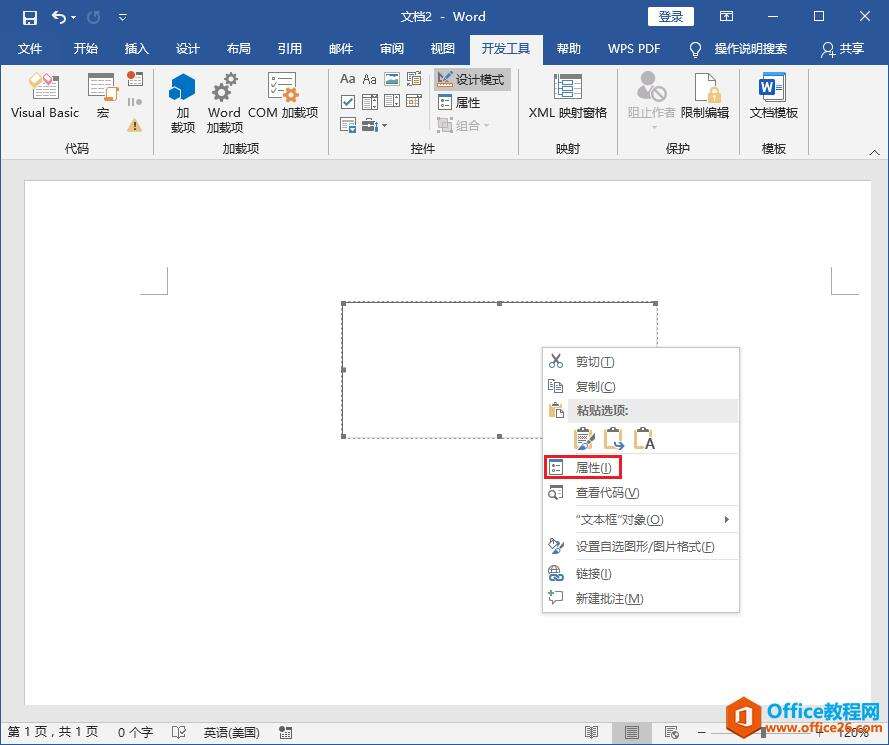Viewport: 889px width, 745px height.
Task: Switch to the 视图 tab
Action: point(443,49)
